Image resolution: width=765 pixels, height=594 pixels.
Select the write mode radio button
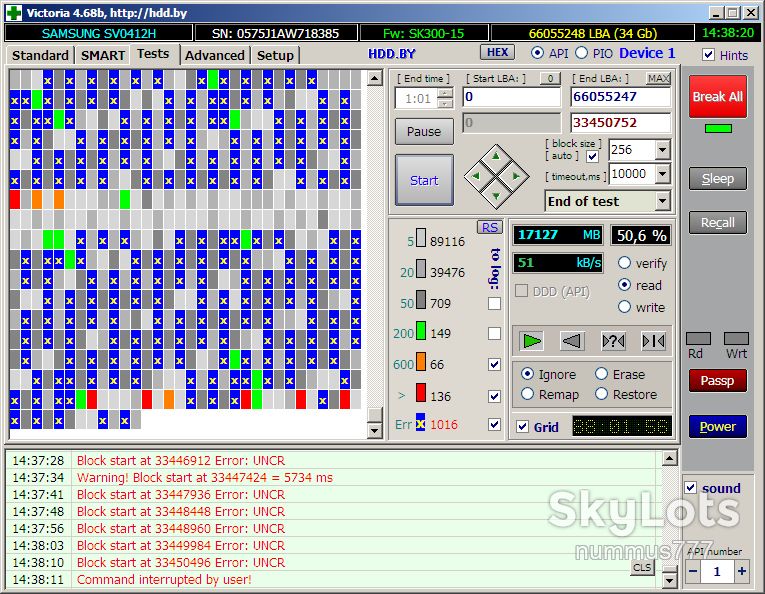[624, 307]
